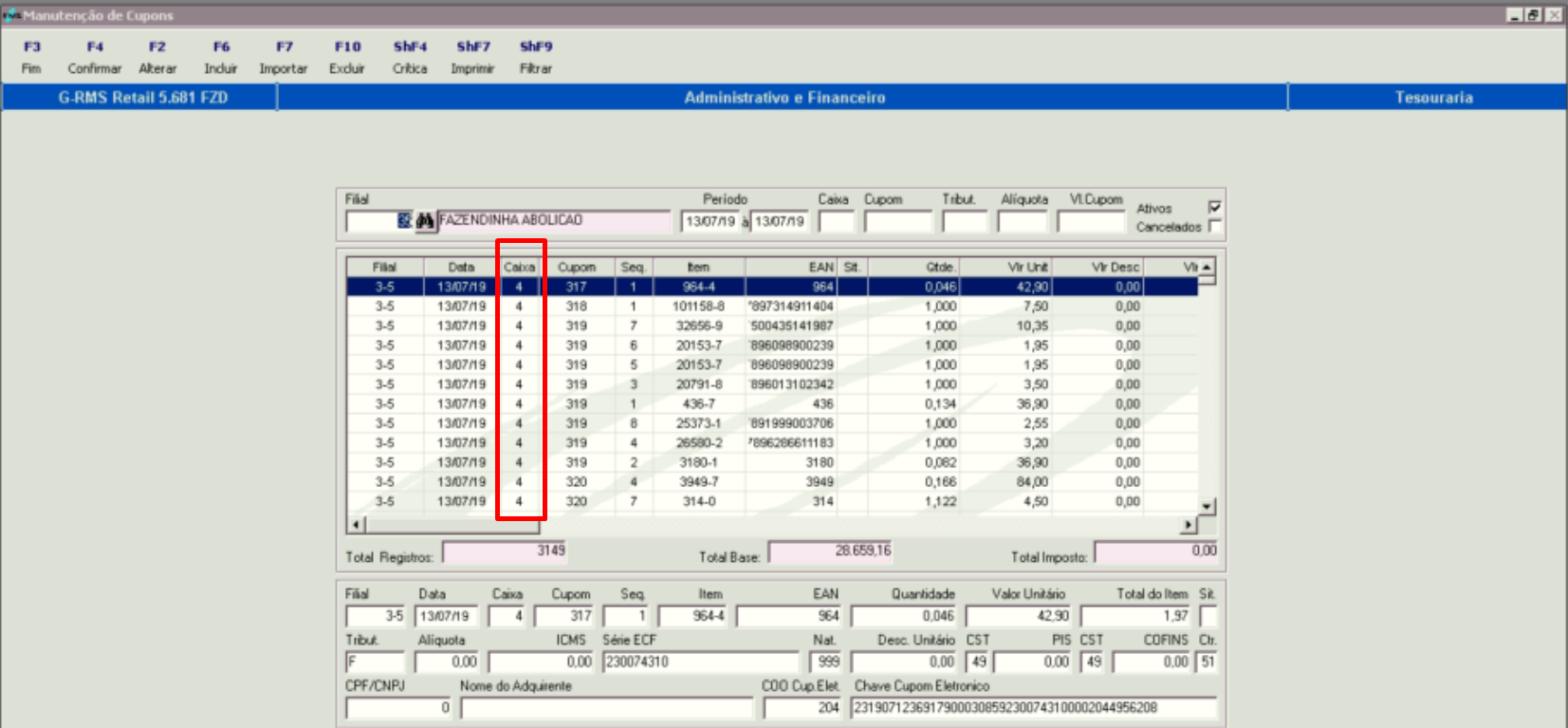Click the Data column header
This screenshot has width=1568, height=728.
coord(461,268)
